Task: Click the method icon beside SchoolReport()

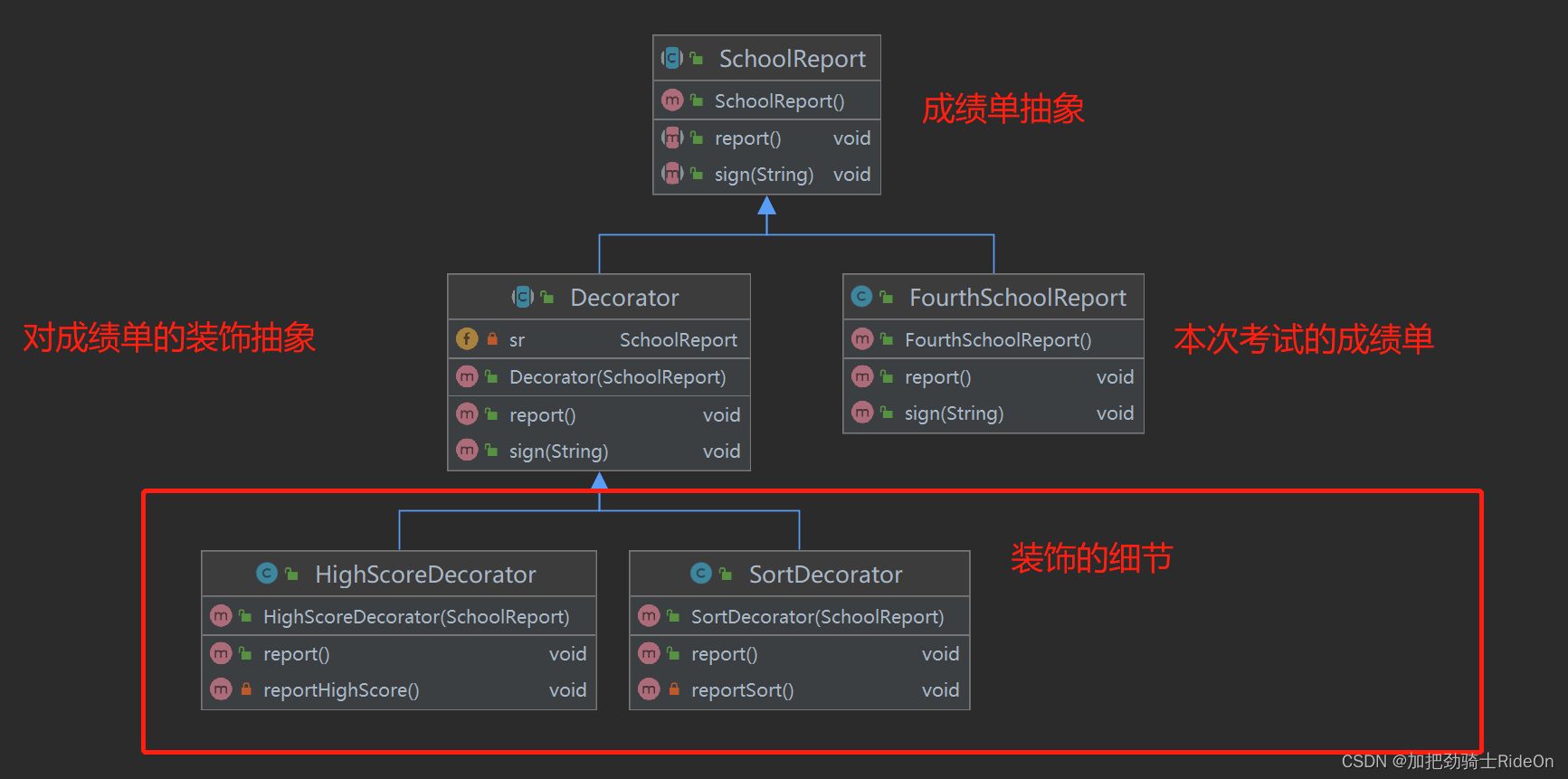Action: coord(672,100)
